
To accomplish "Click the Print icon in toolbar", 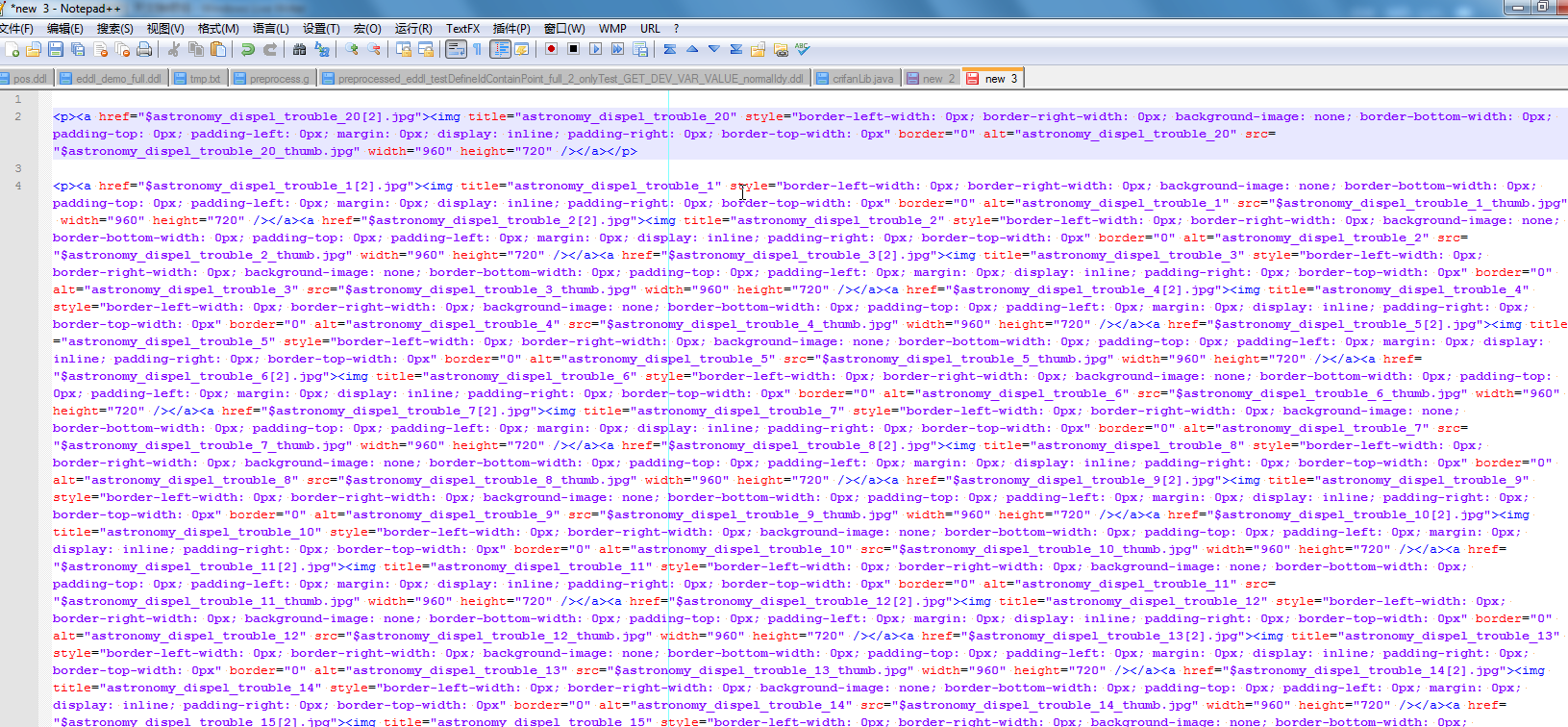I will pos(144,49).
